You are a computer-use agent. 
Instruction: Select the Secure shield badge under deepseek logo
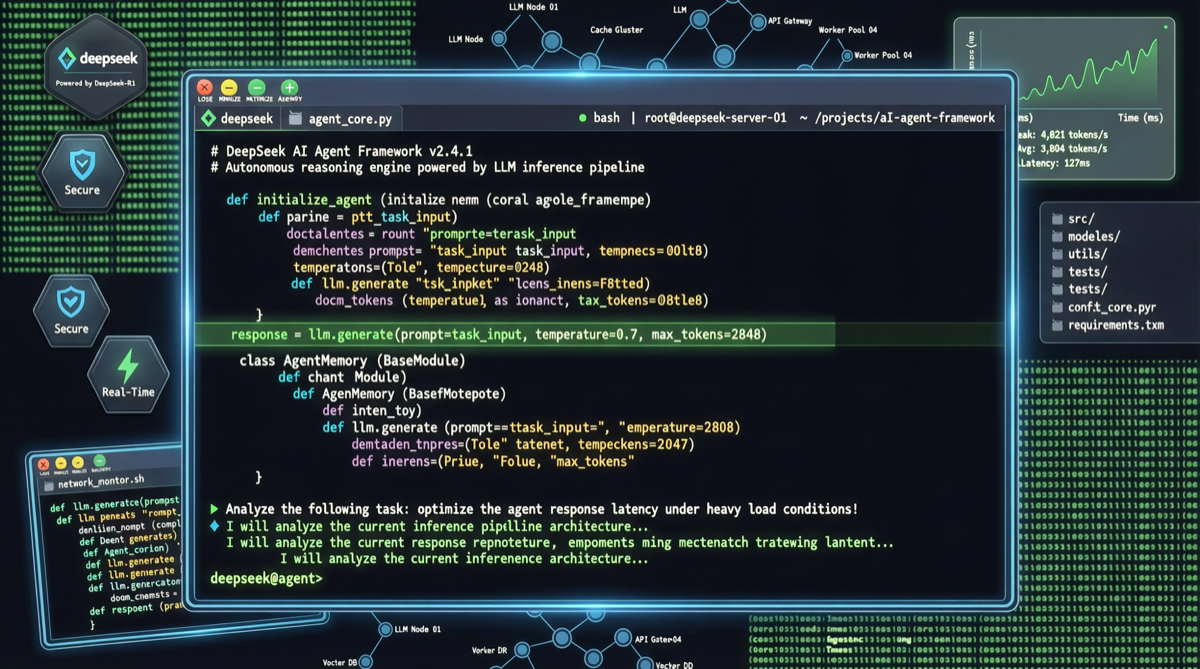click(x=82, y=172)
